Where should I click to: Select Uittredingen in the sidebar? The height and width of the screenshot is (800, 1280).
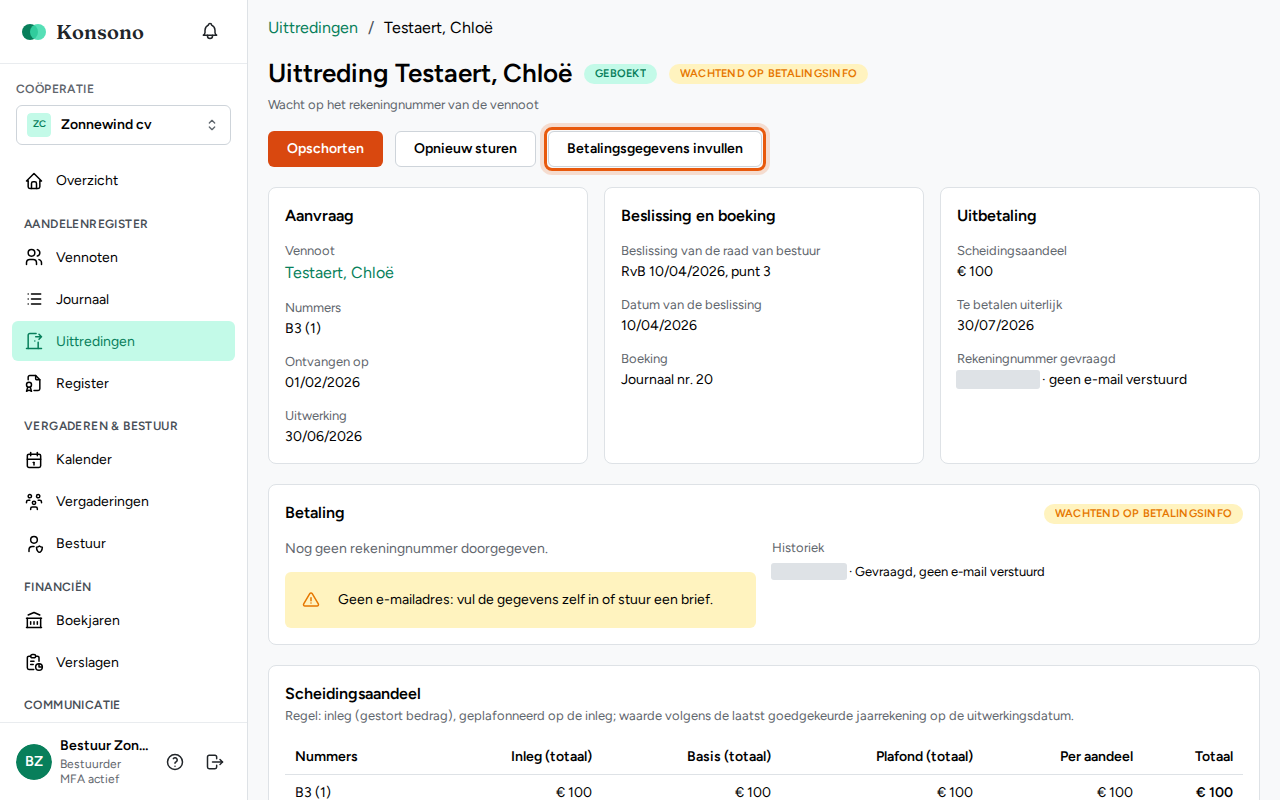[124, 341]
